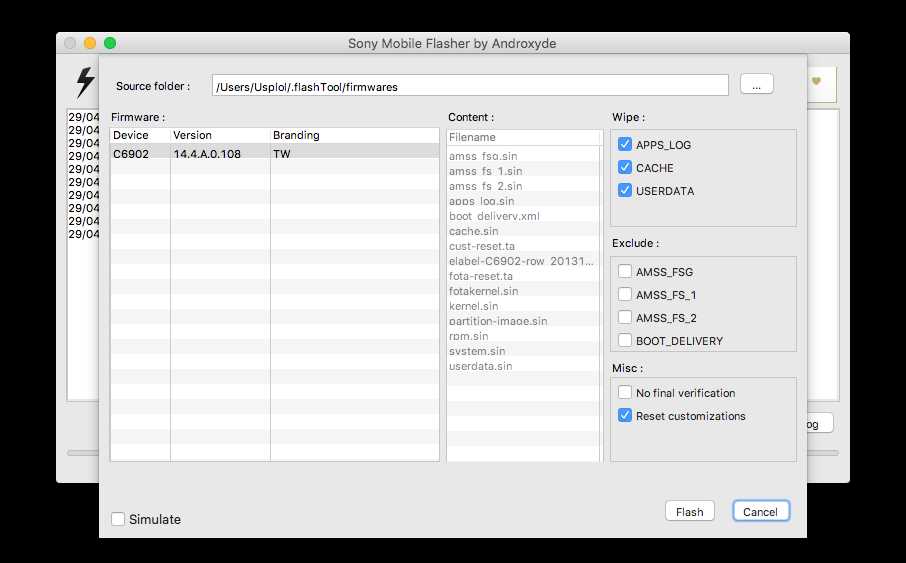Check the BOOT_DELIVERY exclude checkbox

(625, 340)
